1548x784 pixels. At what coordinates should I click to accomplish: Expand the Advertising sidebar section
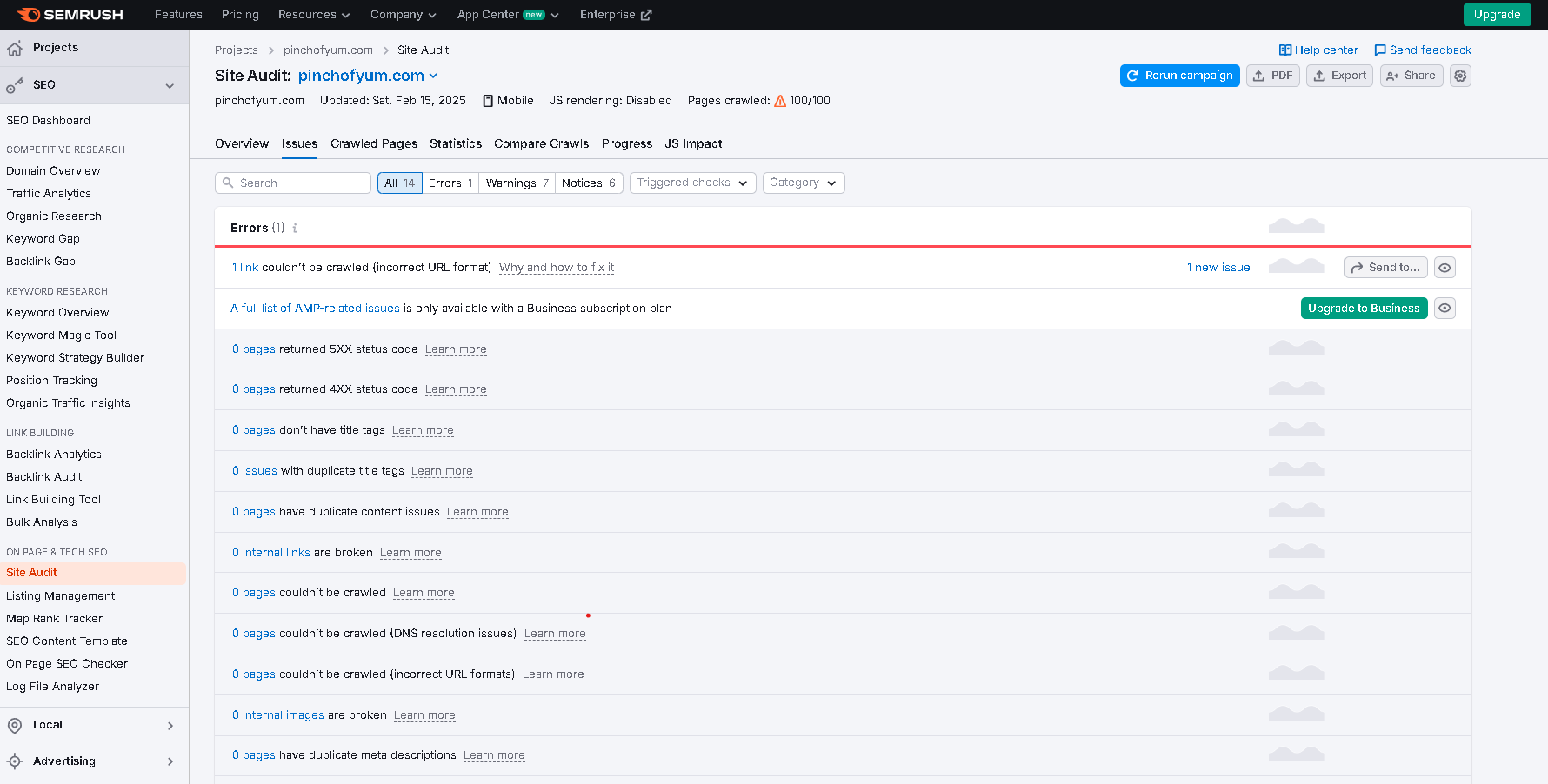tap(170, 761)
